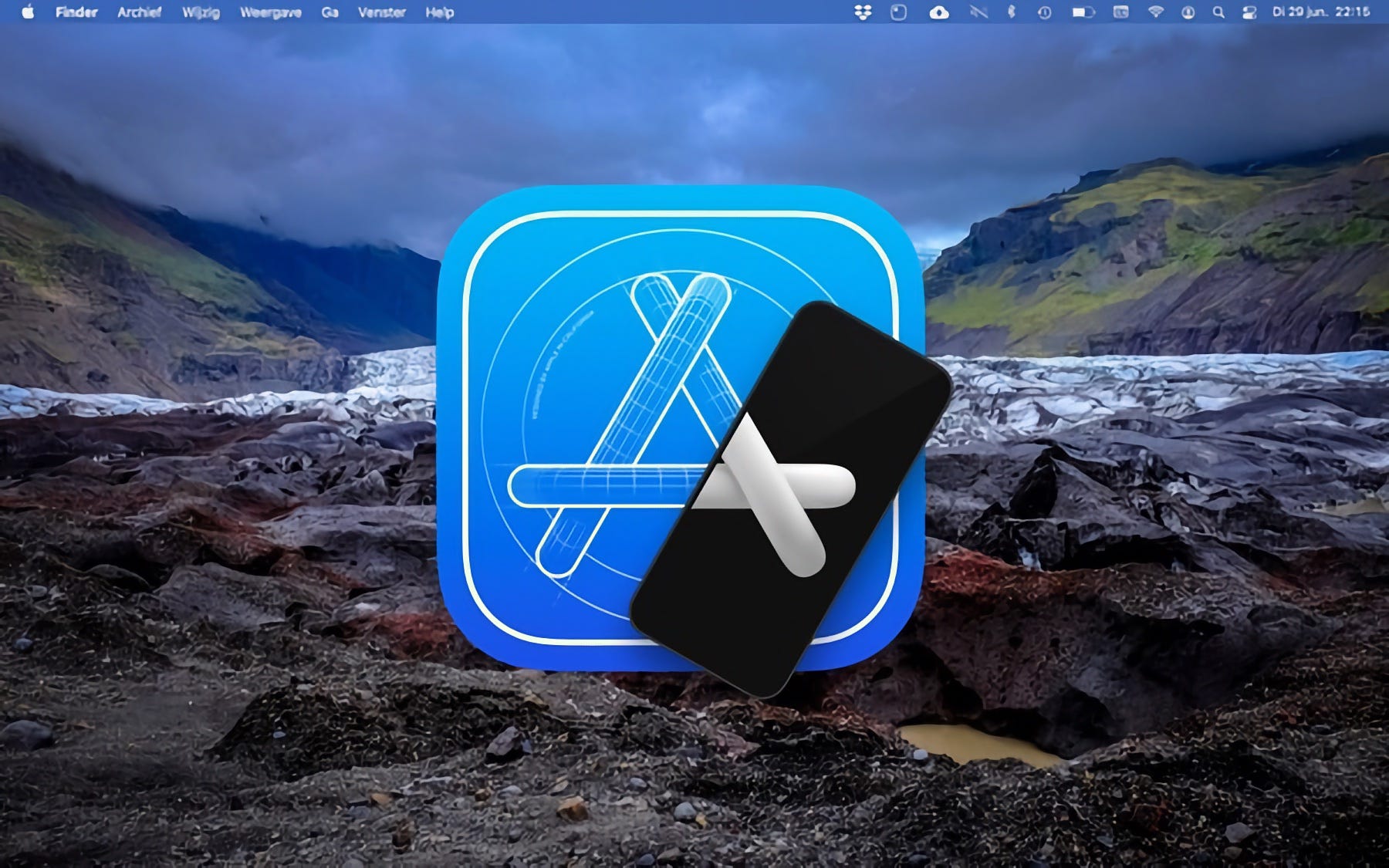Click the user account menu bar icon
The height and width of the screenshot is (868, 1389).
pos(1188,12)
